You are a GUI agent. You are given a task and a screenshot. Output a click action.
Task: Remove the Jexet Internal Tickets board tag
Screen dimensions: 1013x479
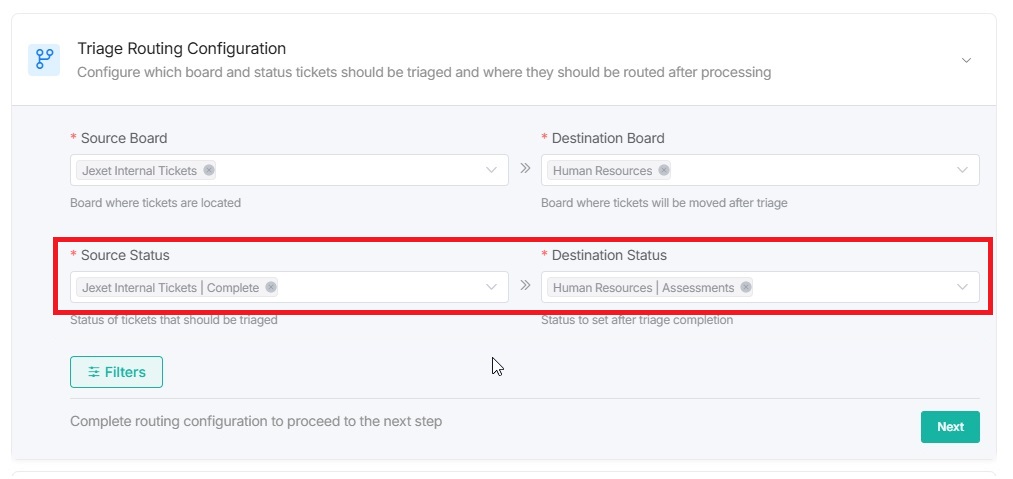coord(209,170)
